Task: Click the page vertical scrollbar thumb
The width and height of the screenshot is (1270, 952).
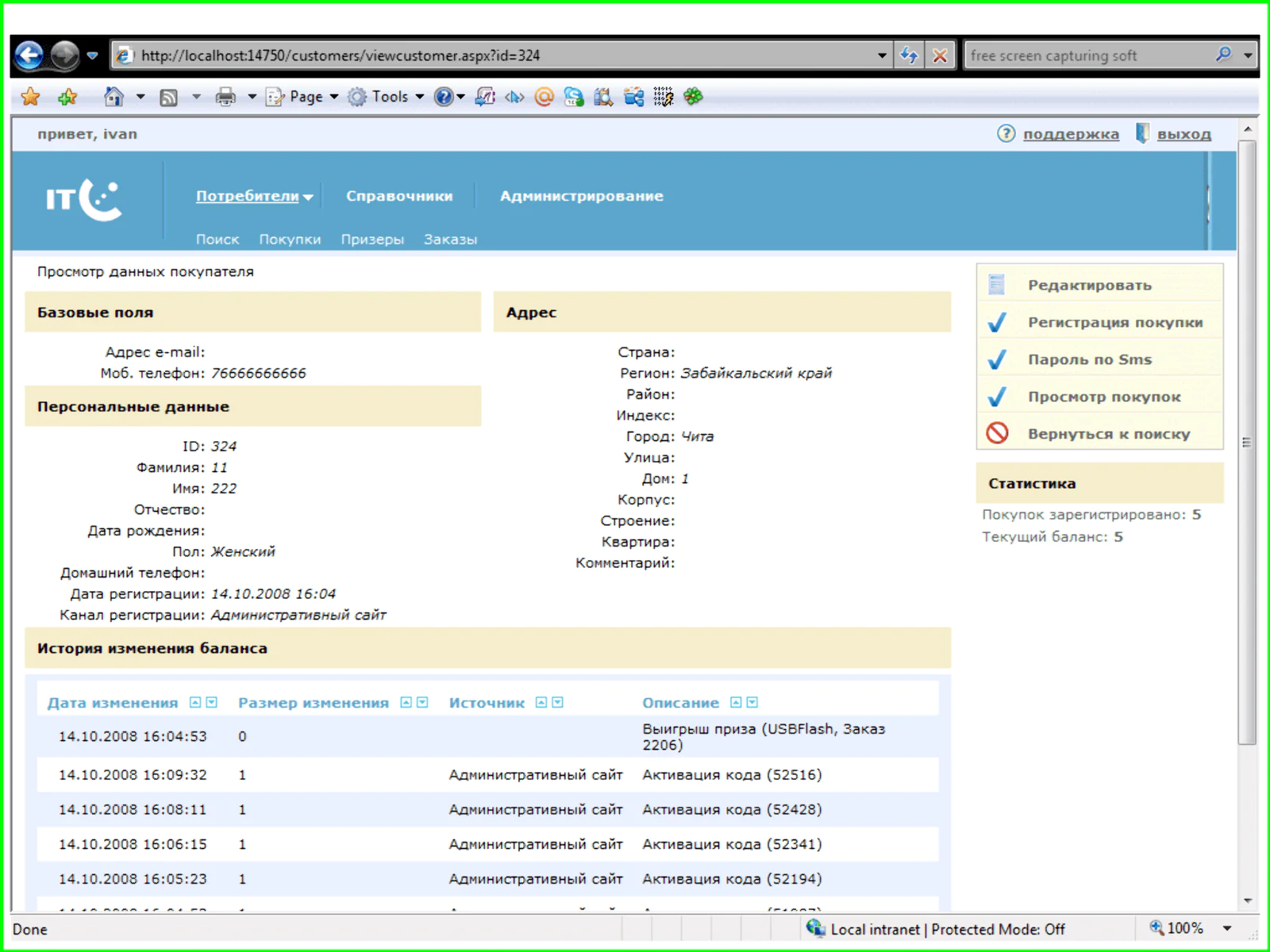Action: [1247, 442]
